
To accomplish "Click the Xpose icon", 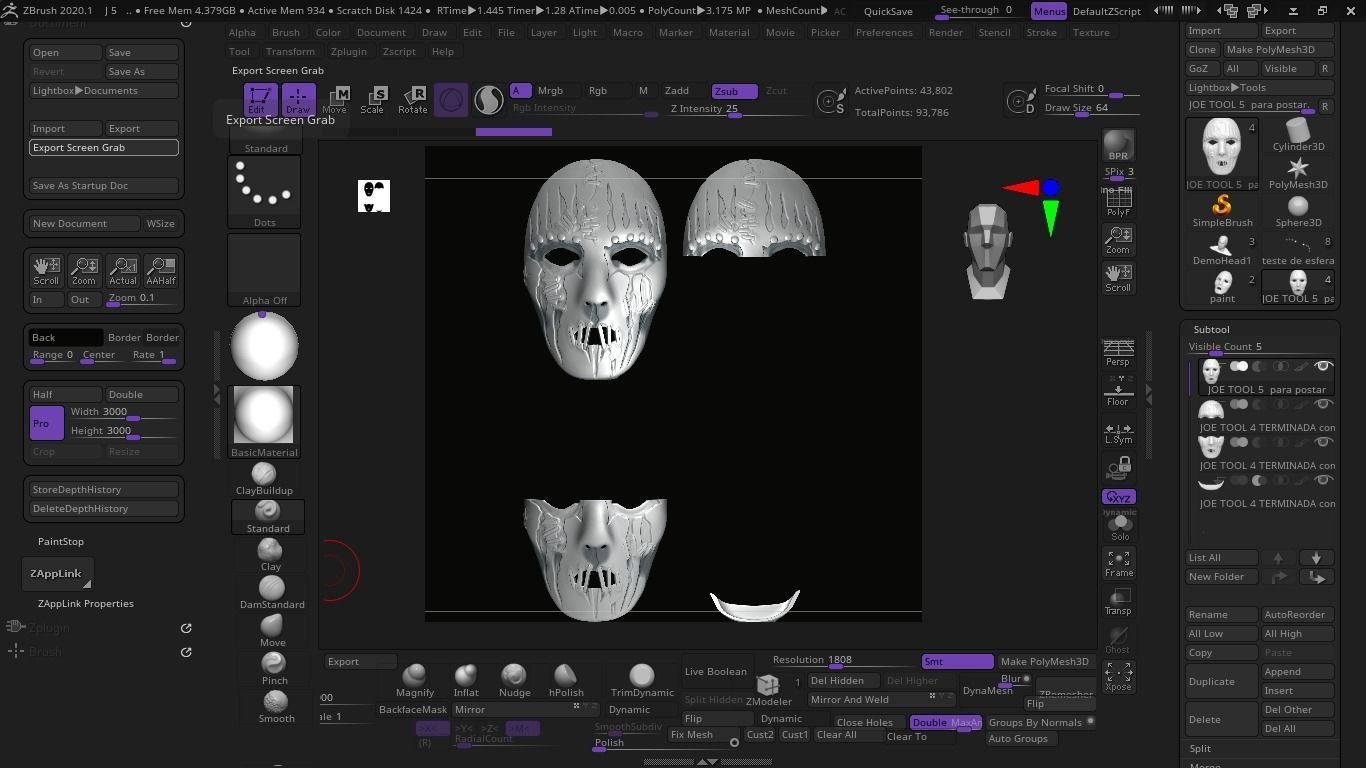I will [x=1118, y=677].
